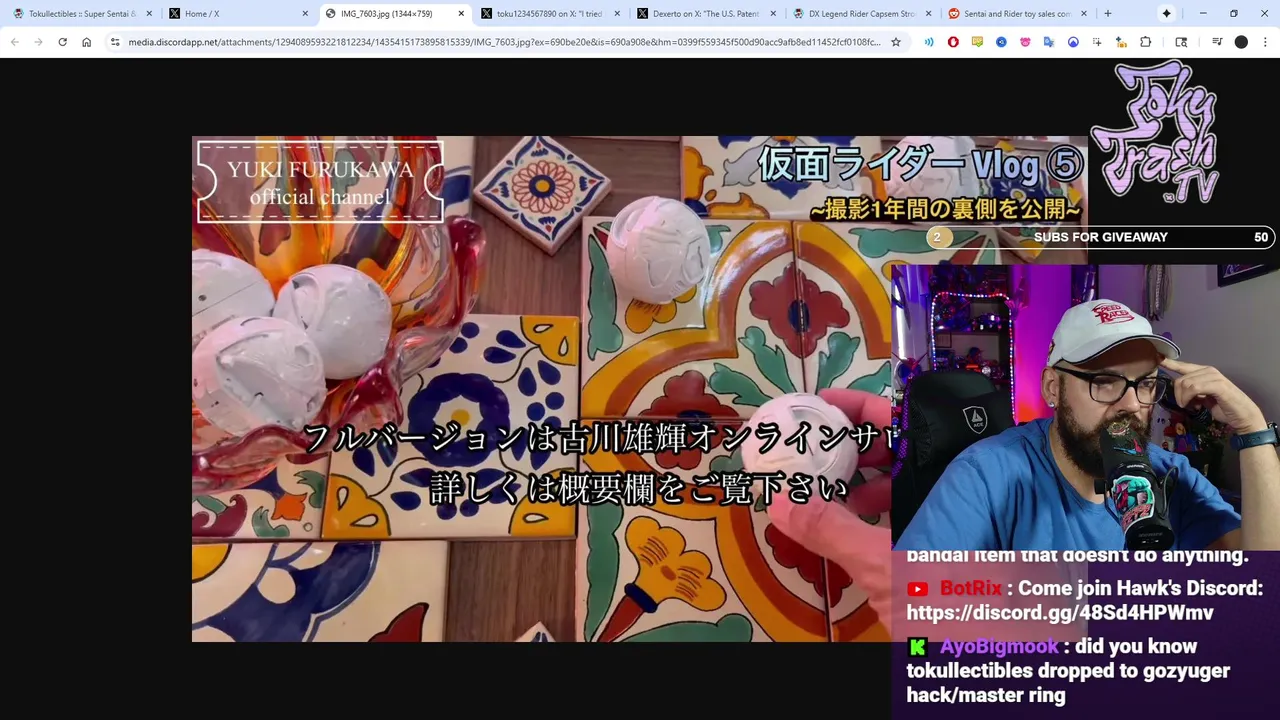The image size is (1280, 720).
Task: Click the BotRix username in chat
Action: pos(971,589)
